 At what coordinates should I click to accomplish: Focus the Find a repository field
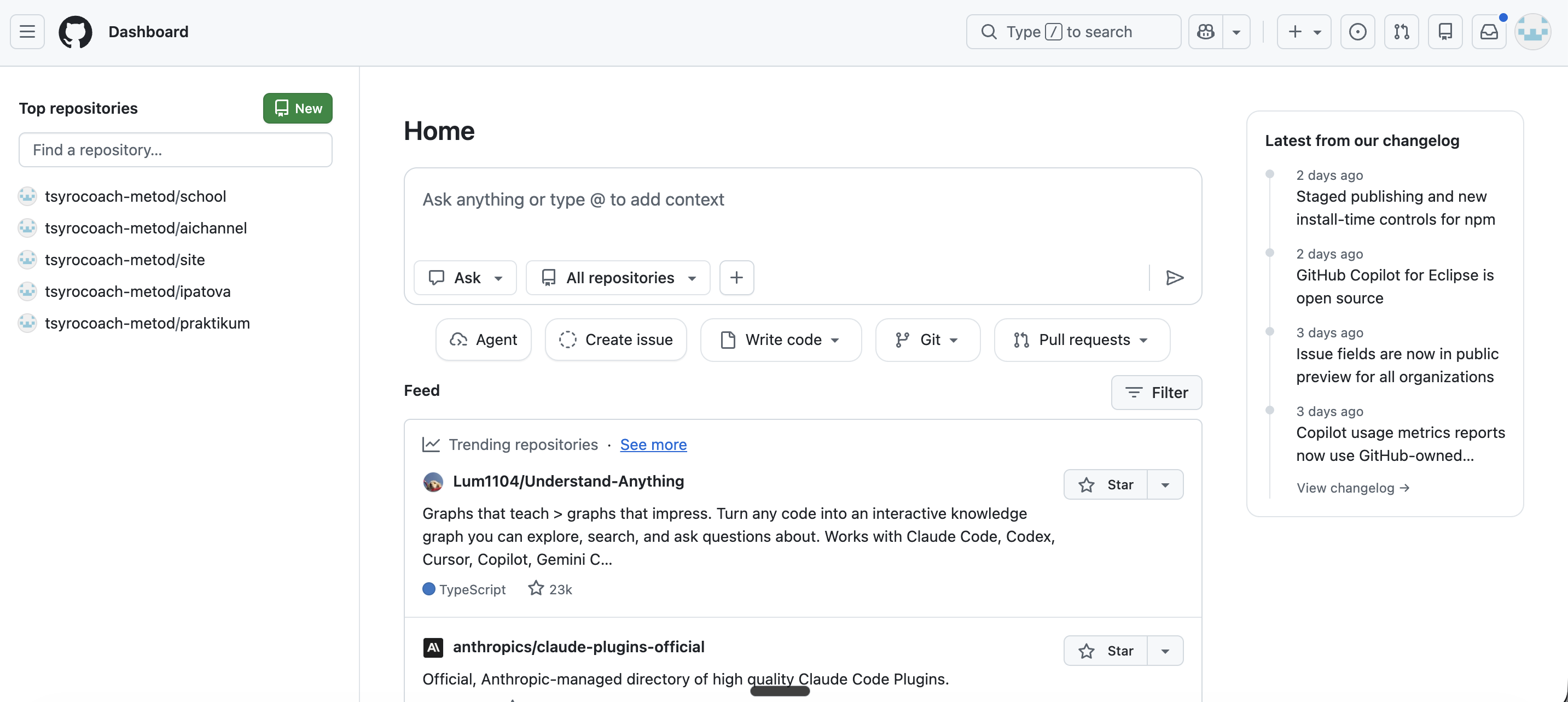coord(175,150)
